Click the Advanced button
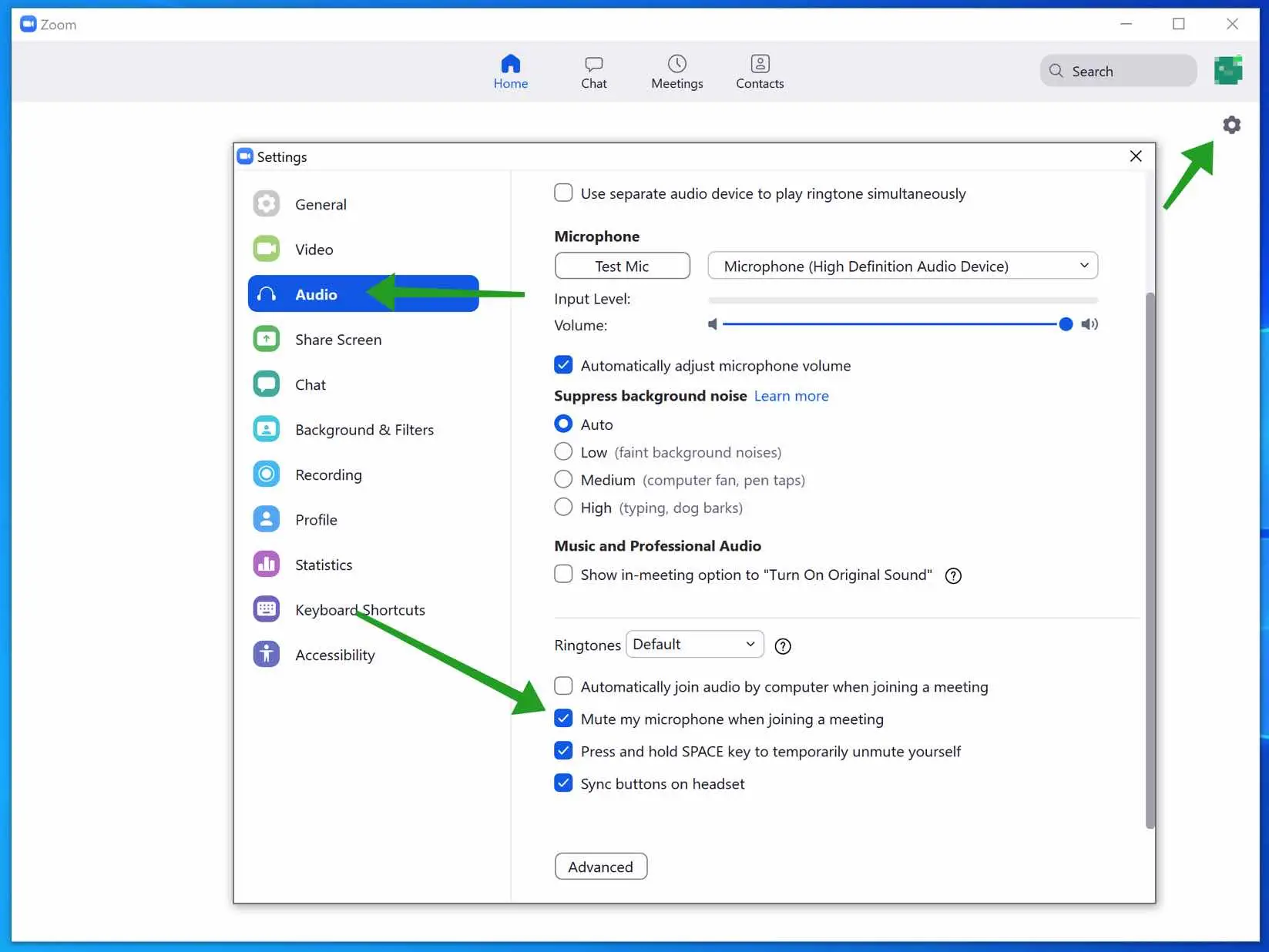This screenshot has width=1269, height=952. 600,867
